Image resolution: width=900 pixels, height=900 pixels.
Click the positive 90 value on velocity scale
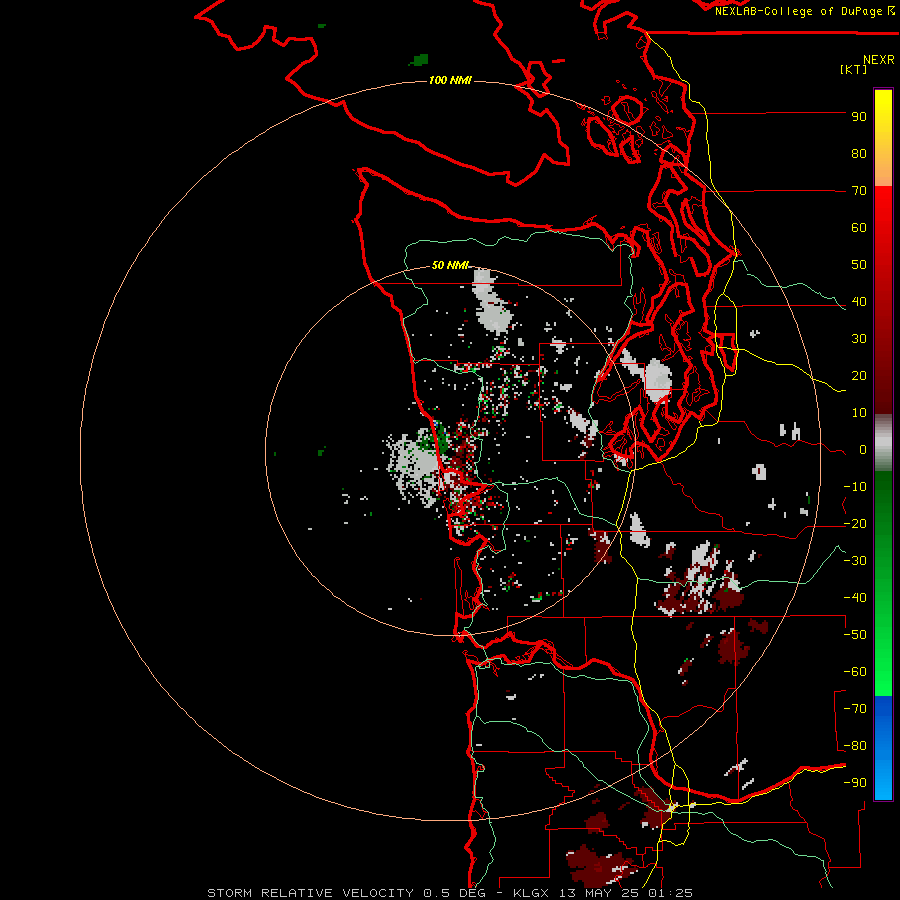(x=859, y=117)
